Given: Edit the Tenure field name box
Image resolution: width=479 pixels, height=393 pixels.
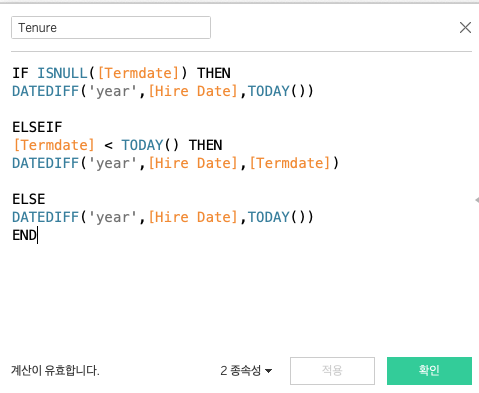Looking at the screenshot, I should click(x=111, y=28).
